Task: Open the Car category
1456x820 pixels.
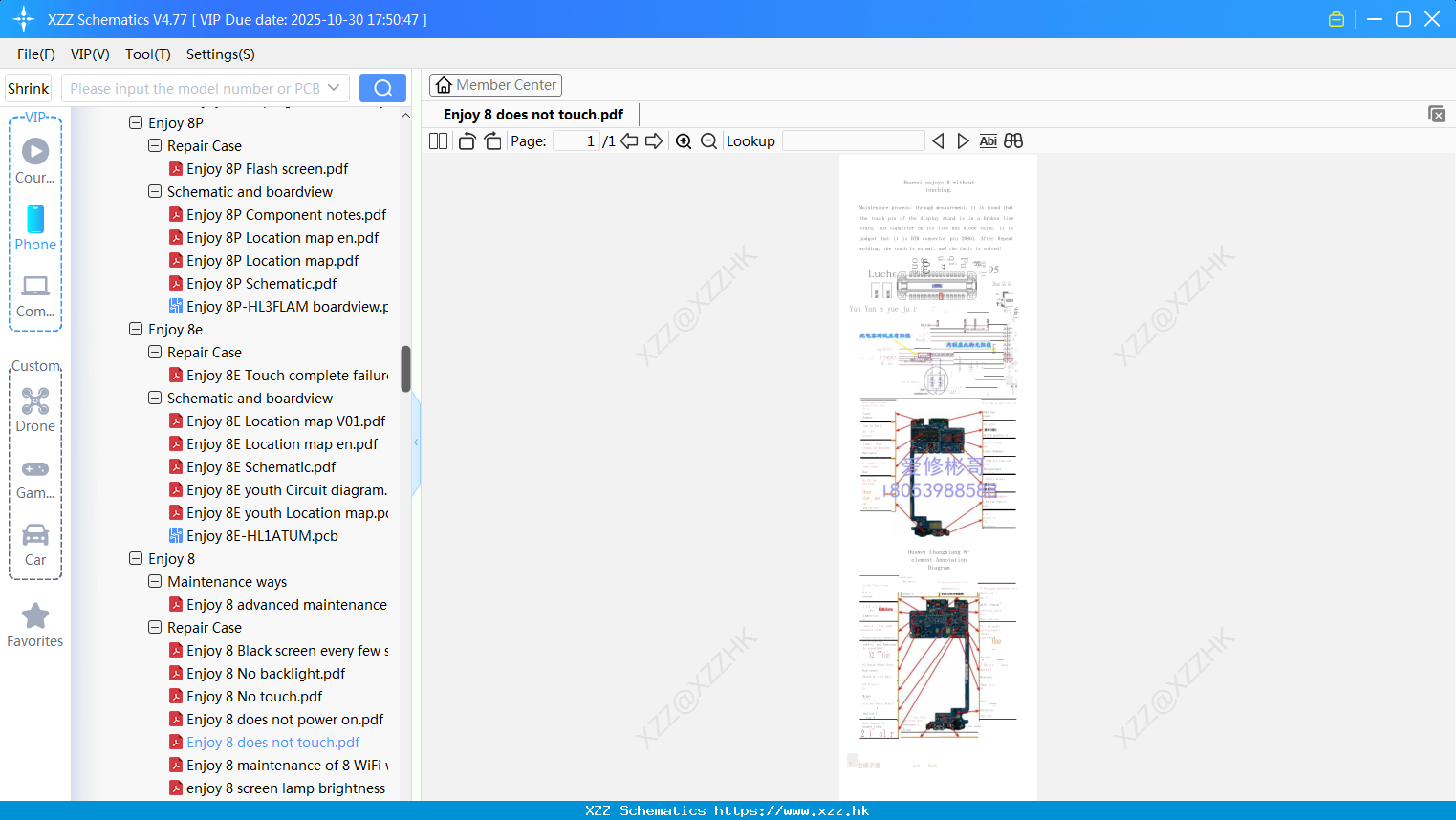Action: [35, 545]
